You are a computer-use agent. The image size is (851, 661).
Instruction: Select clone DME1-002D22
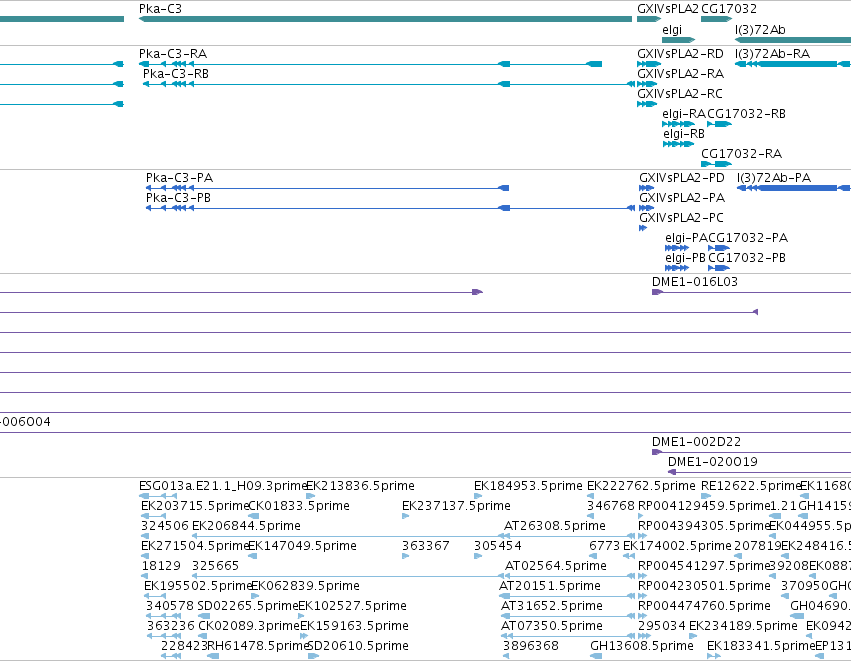(x=751, y=453)
